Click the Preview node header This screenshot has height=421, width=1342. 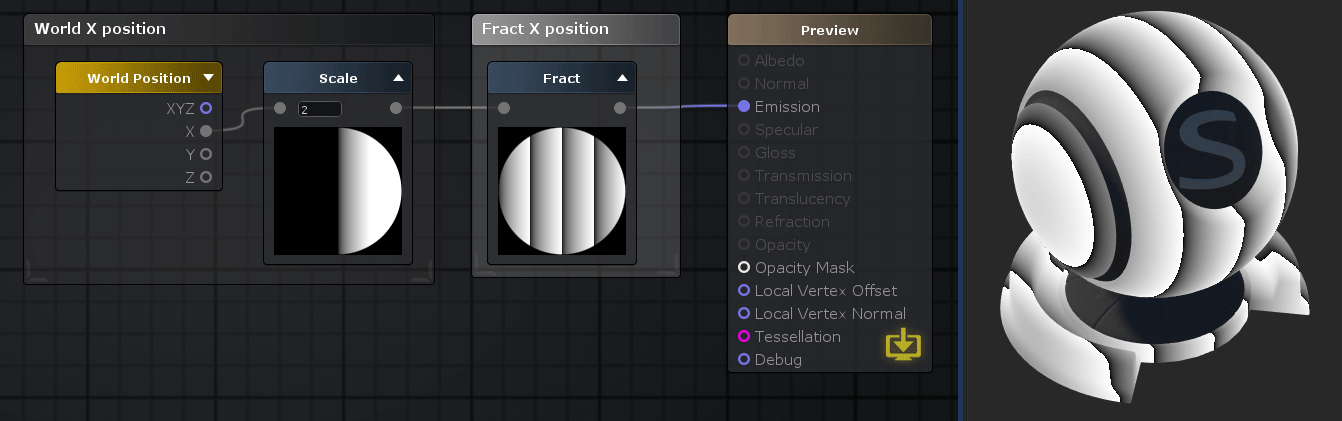[829, 30]
